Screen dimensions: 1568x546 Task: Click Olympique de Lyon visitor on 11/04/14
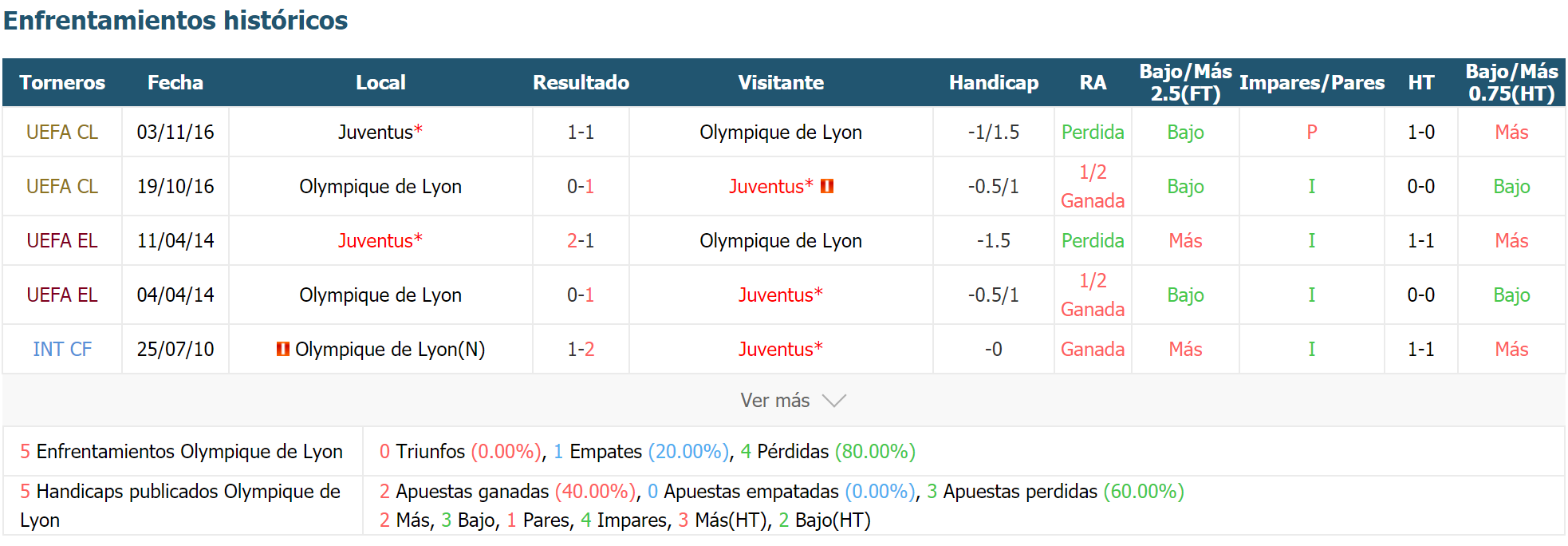tap(781, 240)
